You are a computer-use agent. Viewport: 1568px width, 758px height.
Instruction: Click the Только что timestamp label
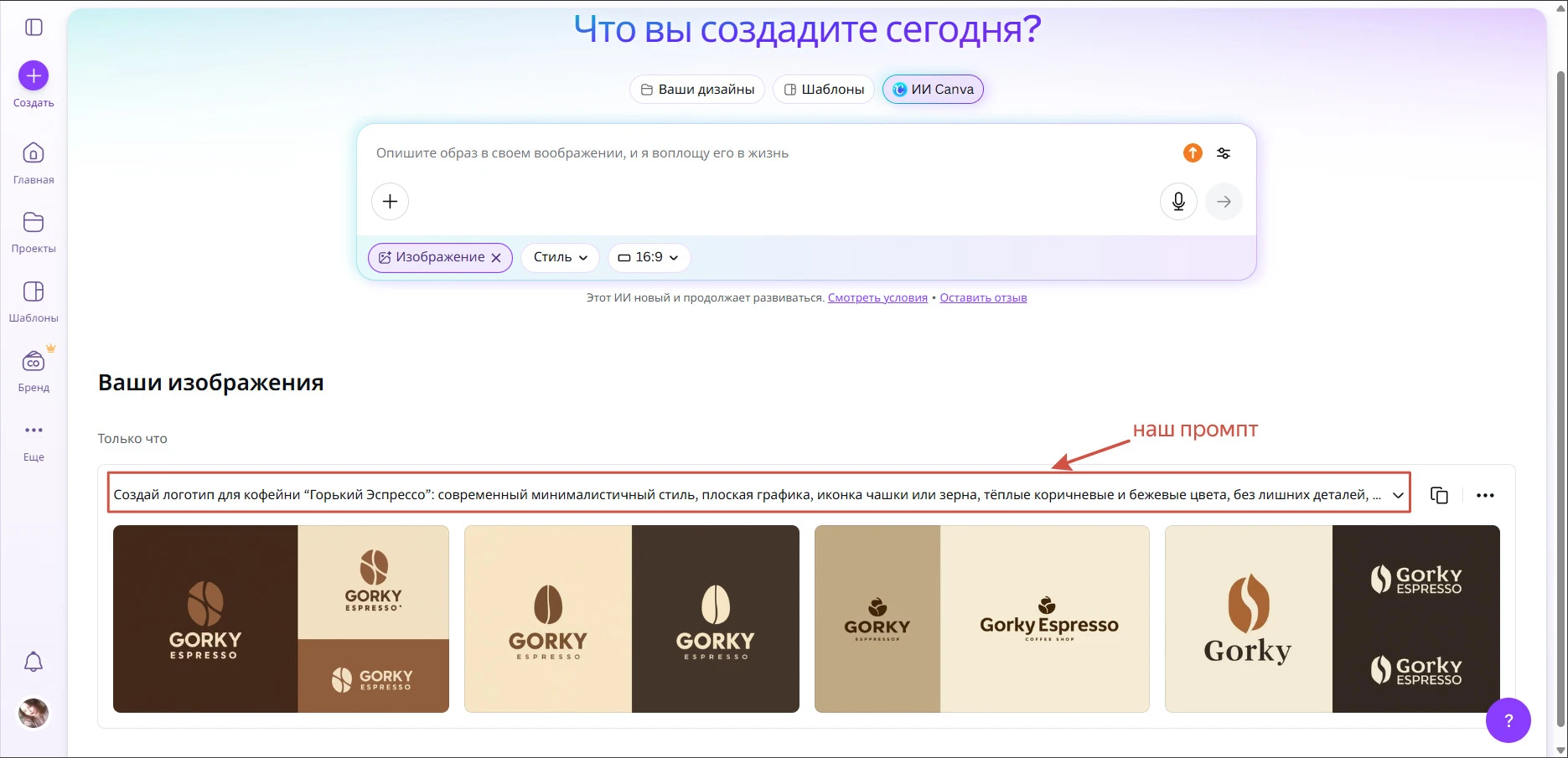tap(132, 439)
